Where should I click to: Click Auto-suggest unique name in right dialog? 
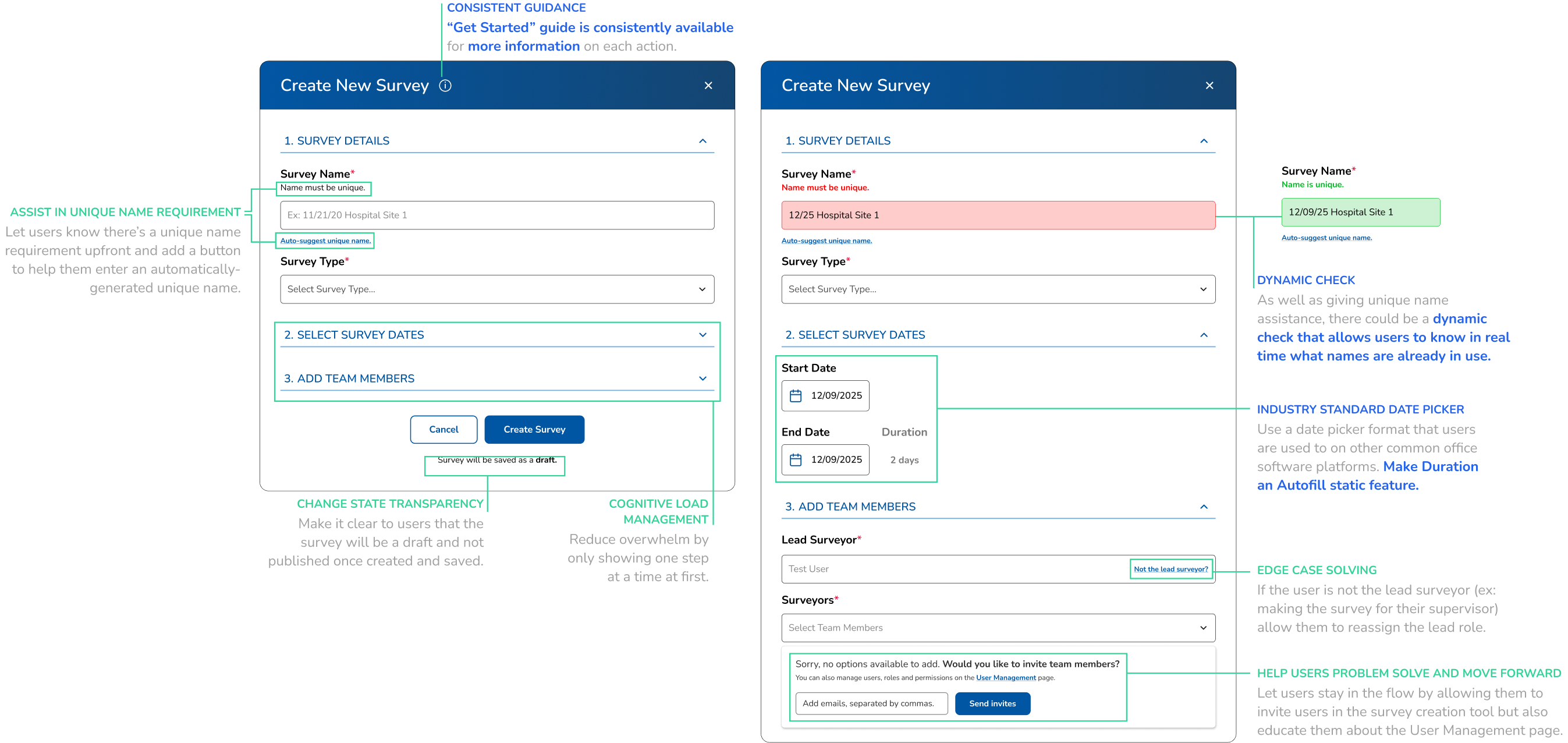click(x=826, y=240)
